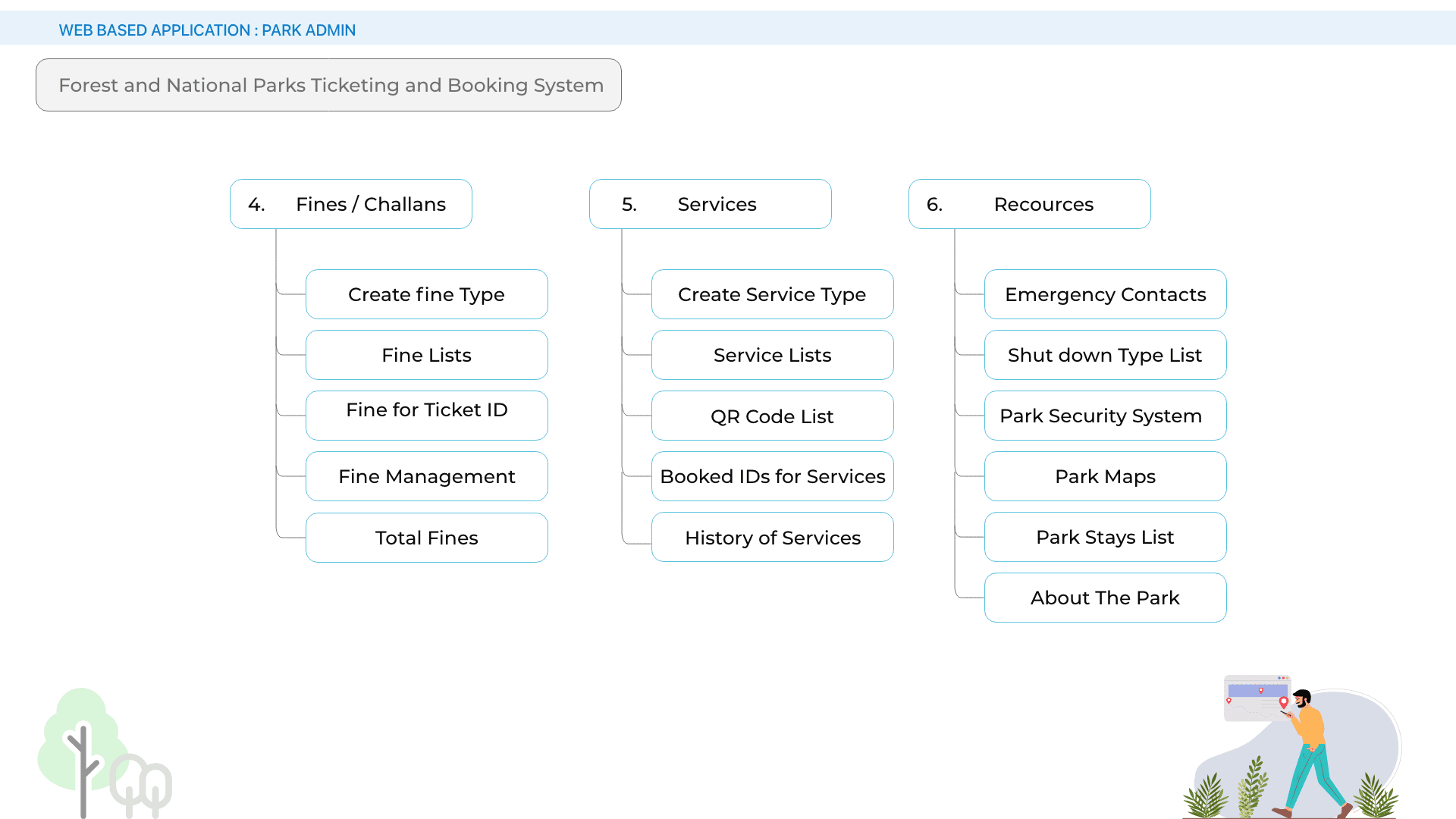Click Create Service Type box
1456x819 pixels.
(x=772, y=294)
